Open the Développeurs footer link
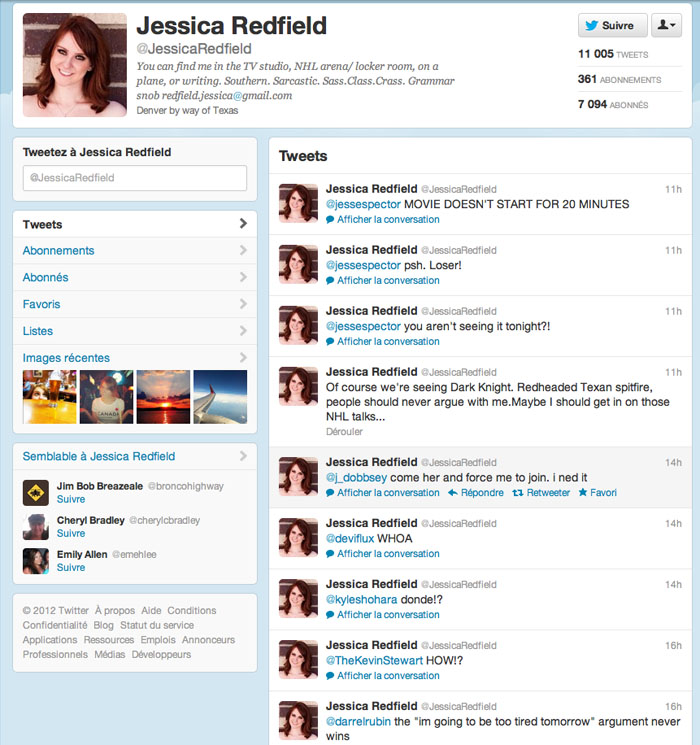The width and height of the screenshot is (700, 745). (x=161, y=655)
